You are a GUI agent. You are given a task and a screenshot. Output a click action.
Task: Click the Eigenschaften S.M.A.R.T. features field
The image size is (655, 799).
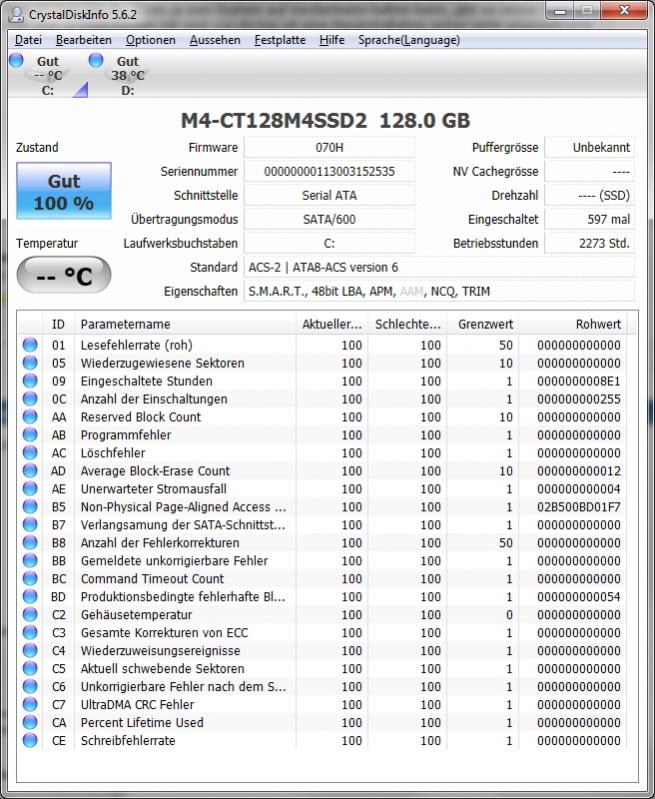tap(439, 291)
